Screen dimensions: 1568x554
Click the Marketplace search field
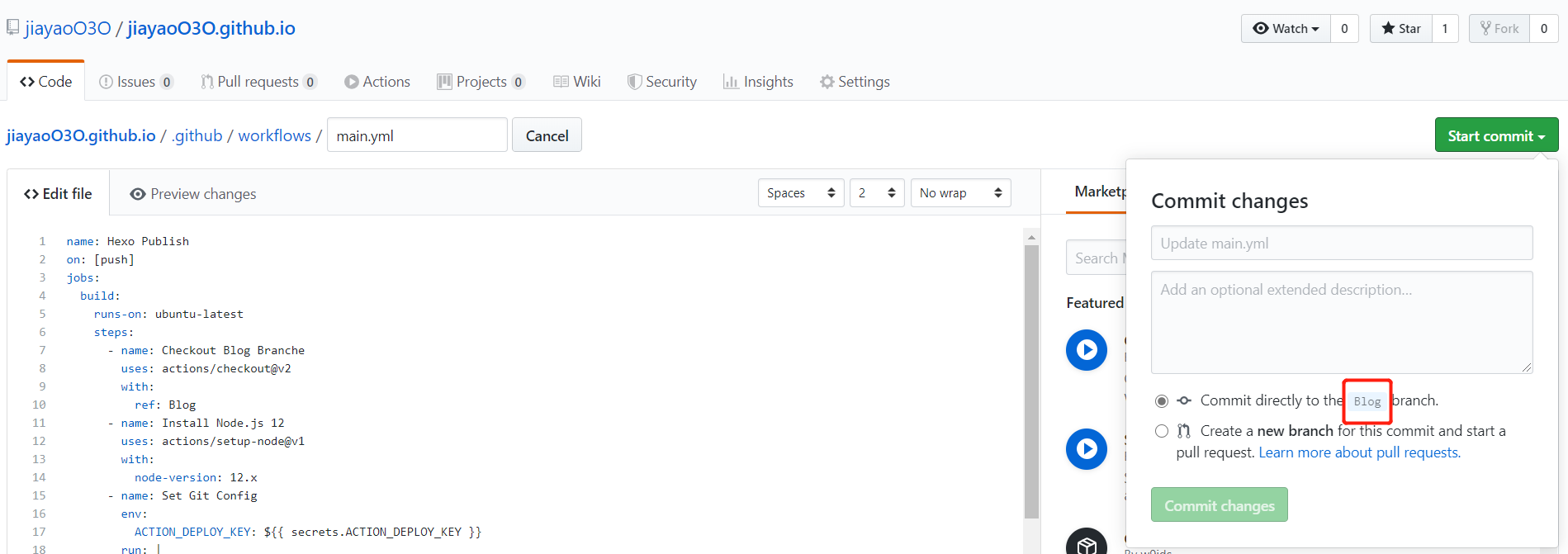coord(1097,258)
